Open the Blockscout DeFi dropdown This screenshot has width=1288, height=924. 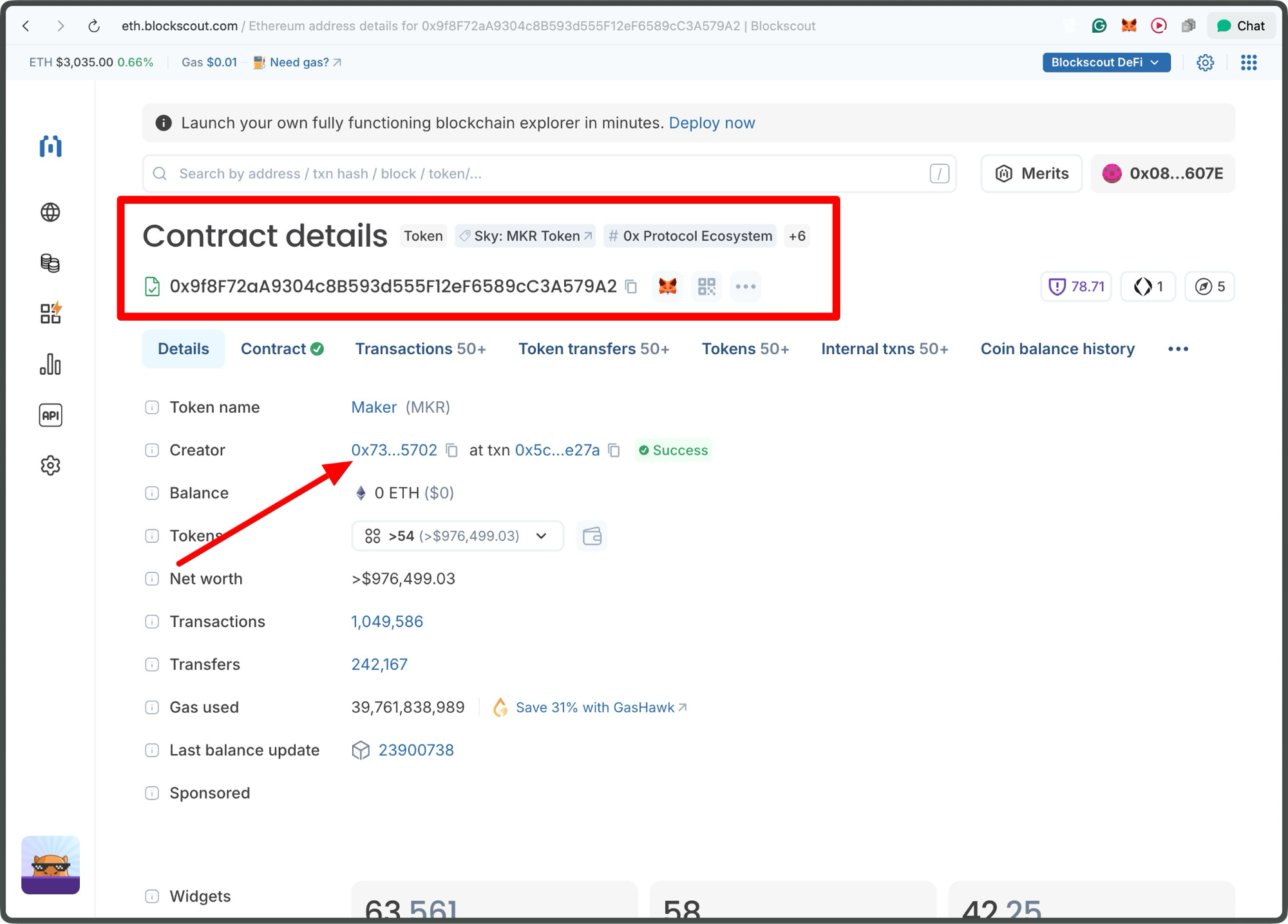(x=1106, y=62)
